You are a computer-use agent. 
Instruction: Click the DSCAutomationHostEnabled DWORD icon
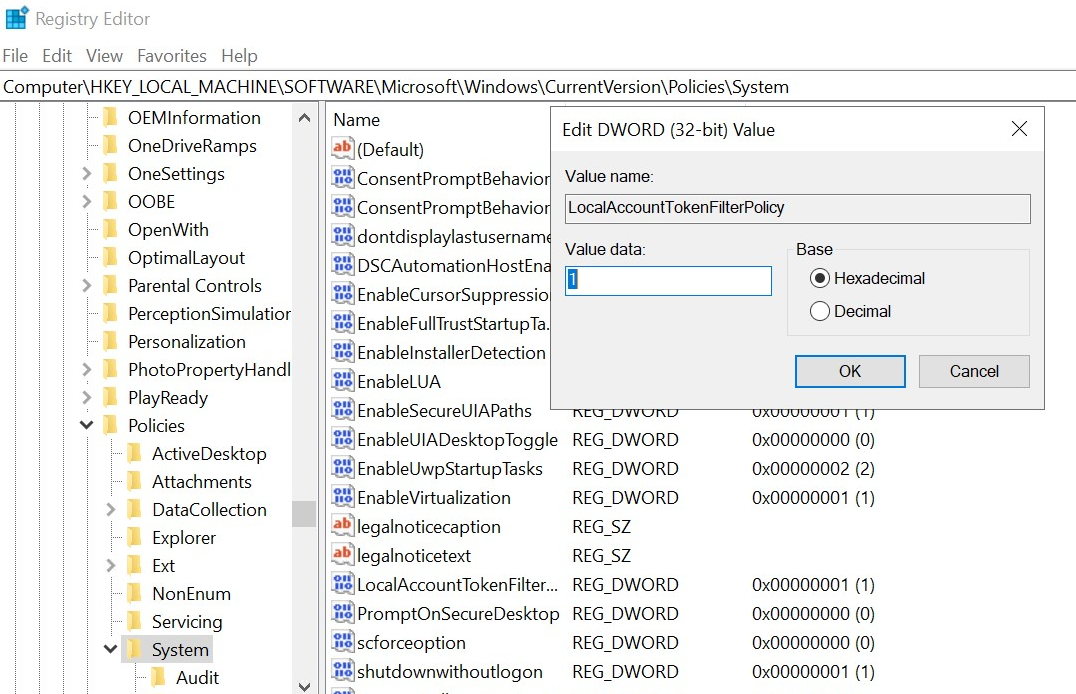coord(342,264)
